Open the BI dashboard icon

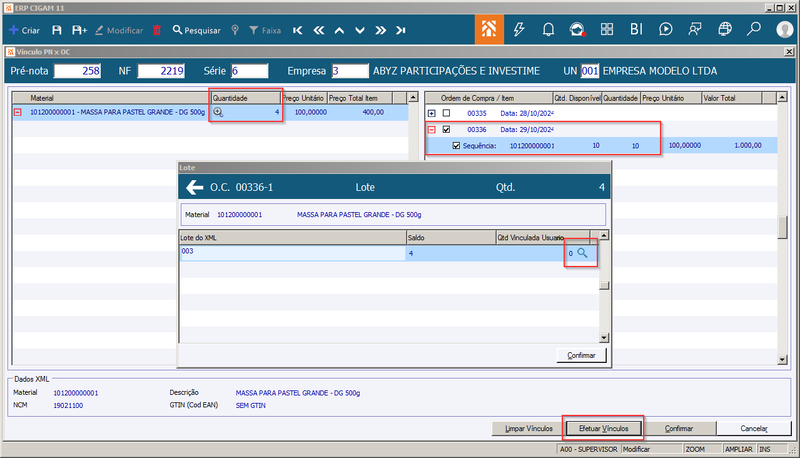tap(636, 30)
